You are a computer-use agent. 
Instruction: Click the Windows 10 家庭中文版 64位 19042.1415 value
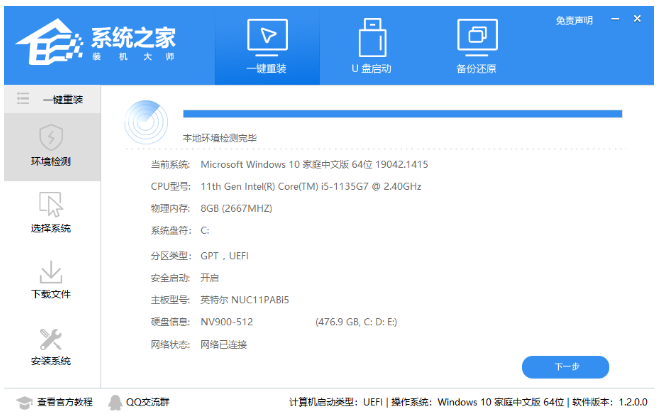tap(314, 164)
